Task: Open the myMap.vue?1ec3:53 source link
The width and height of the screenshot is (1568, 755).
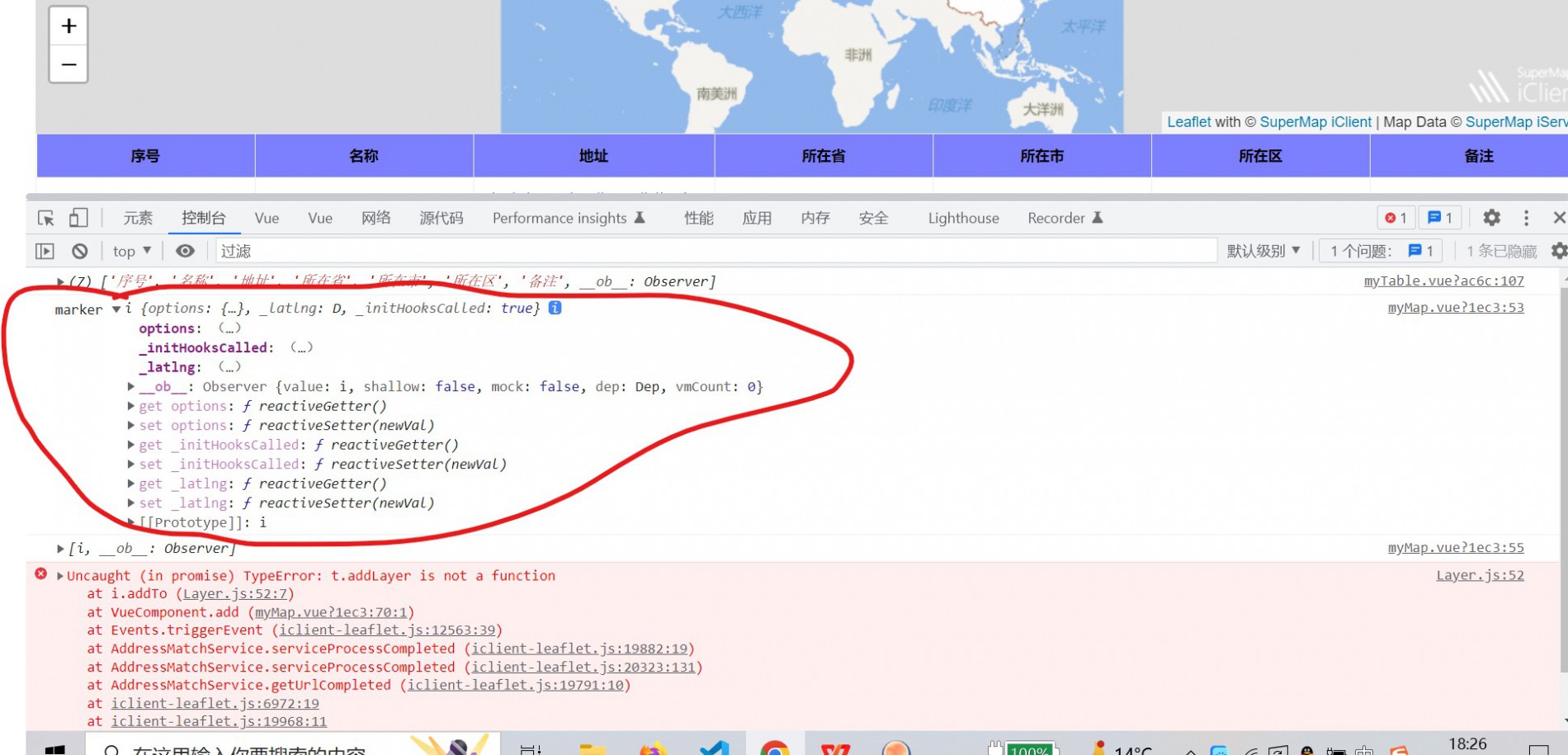Action: coord(1455,308)
